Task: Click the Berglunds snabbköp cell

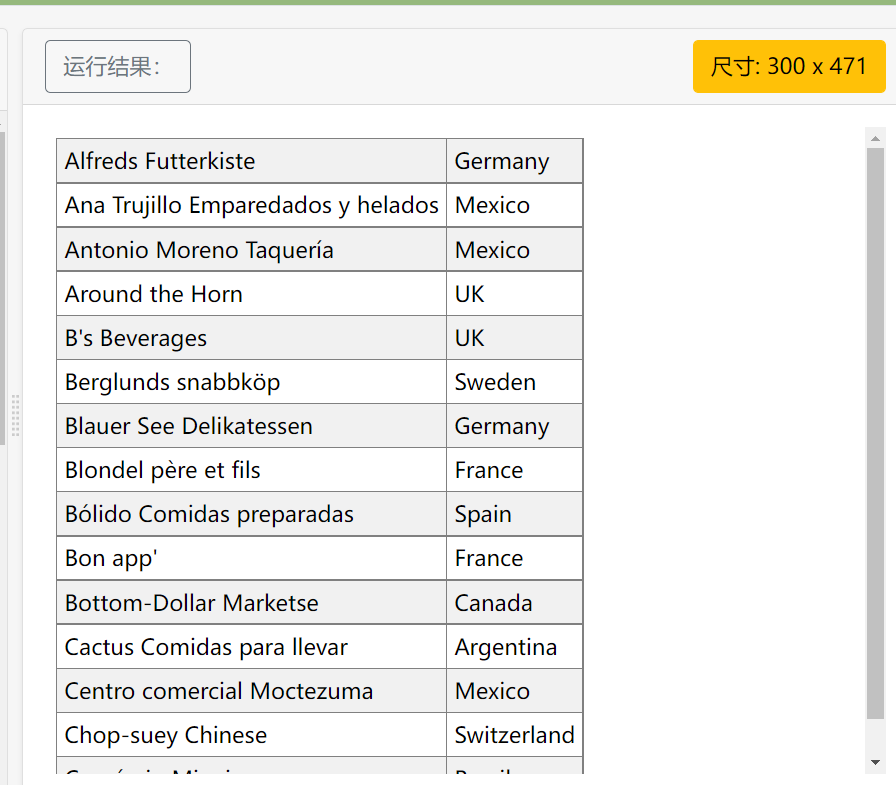Action: pos(251,382)
